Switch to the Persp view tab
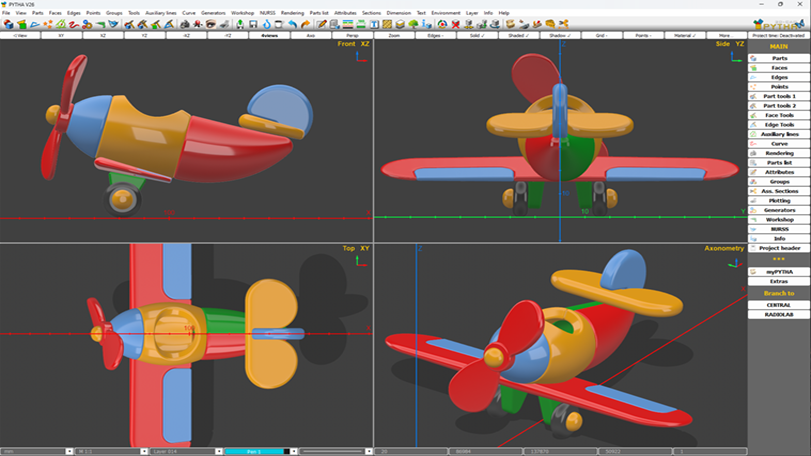The width and height of the screenshot is (811, 456). (x=352, y=35)
